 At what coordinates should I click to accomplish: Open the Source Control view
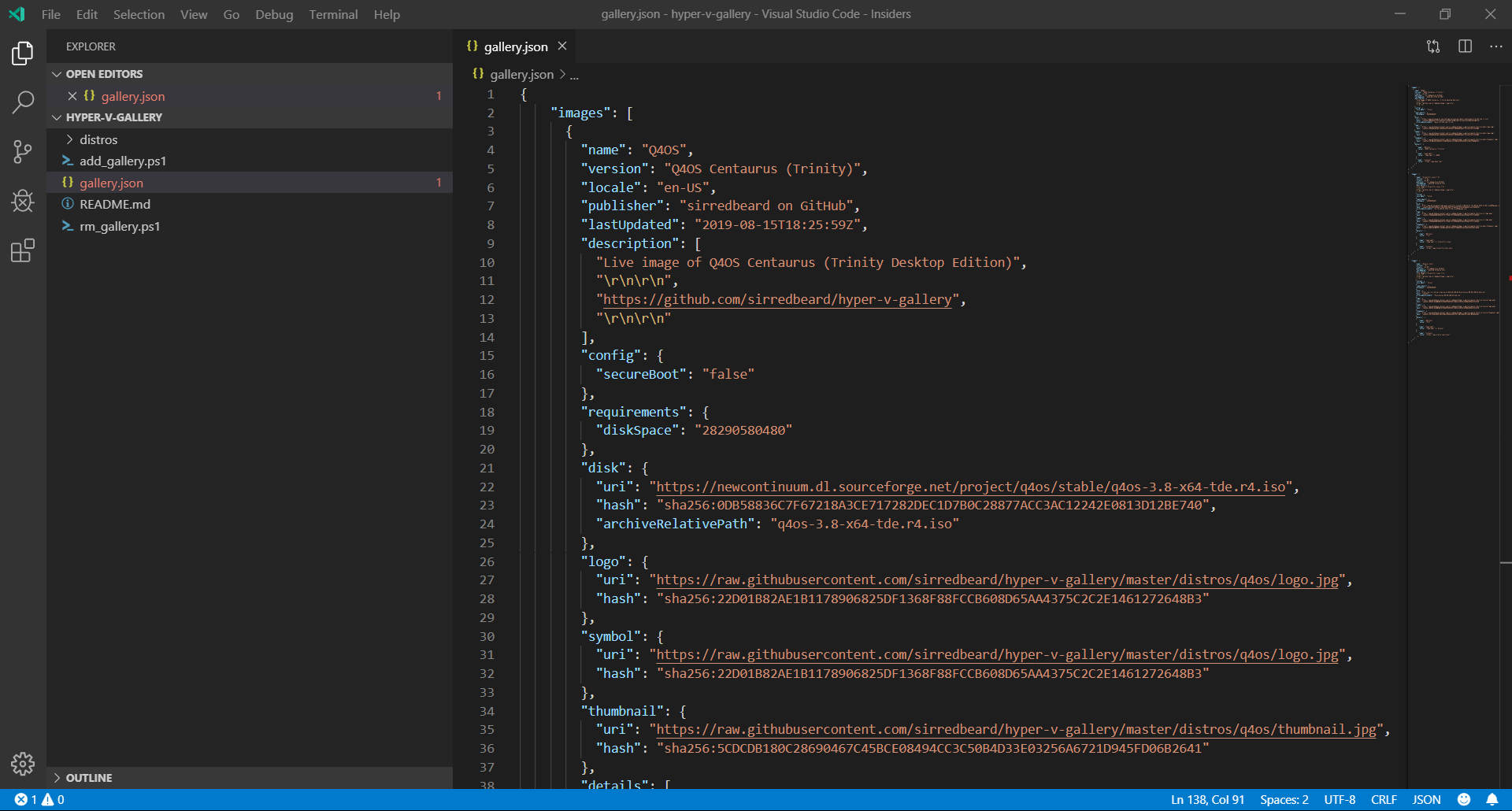tap(23, 151)
